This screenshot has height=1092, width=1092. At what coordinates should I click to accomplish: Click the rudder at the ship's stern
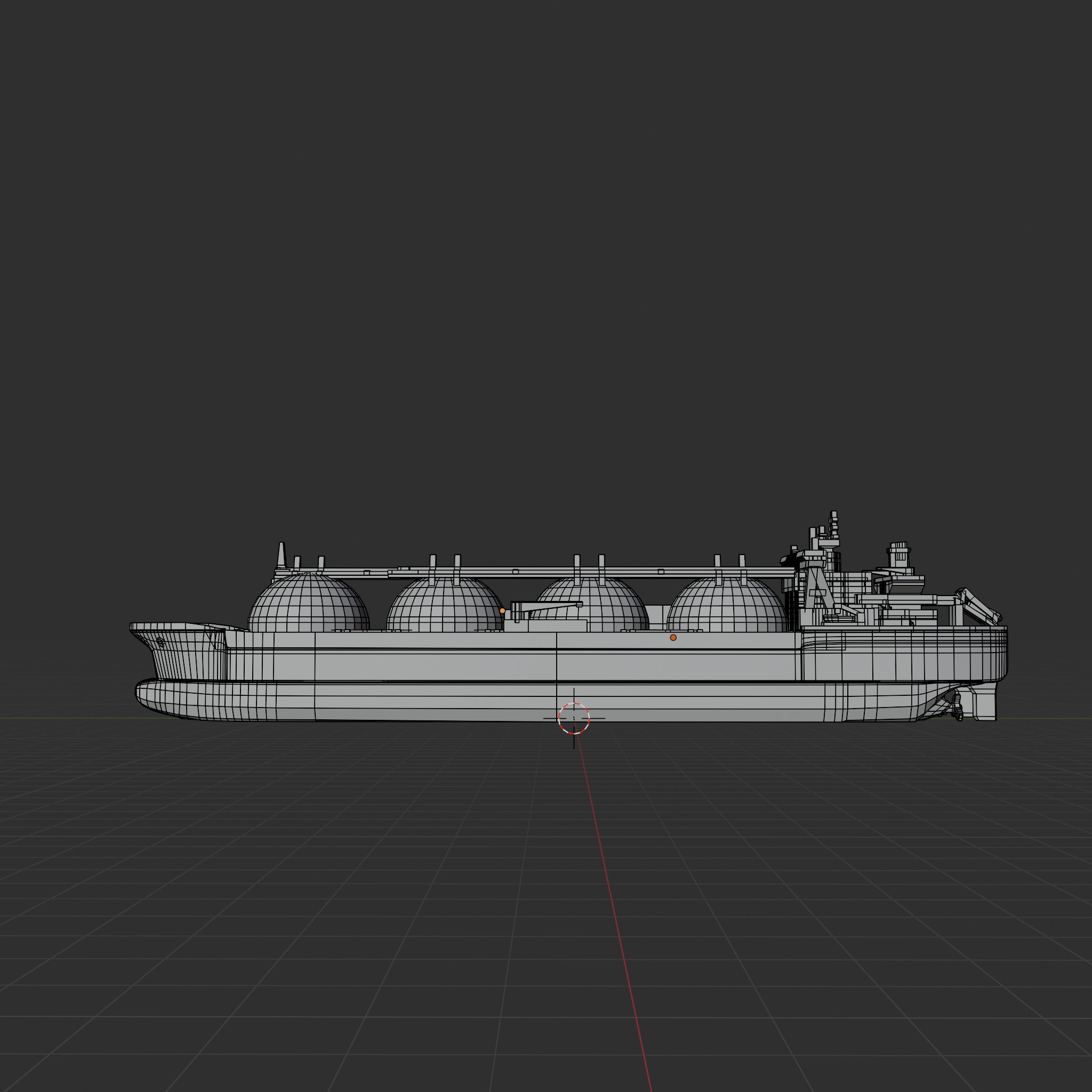(x=985, y=705)
